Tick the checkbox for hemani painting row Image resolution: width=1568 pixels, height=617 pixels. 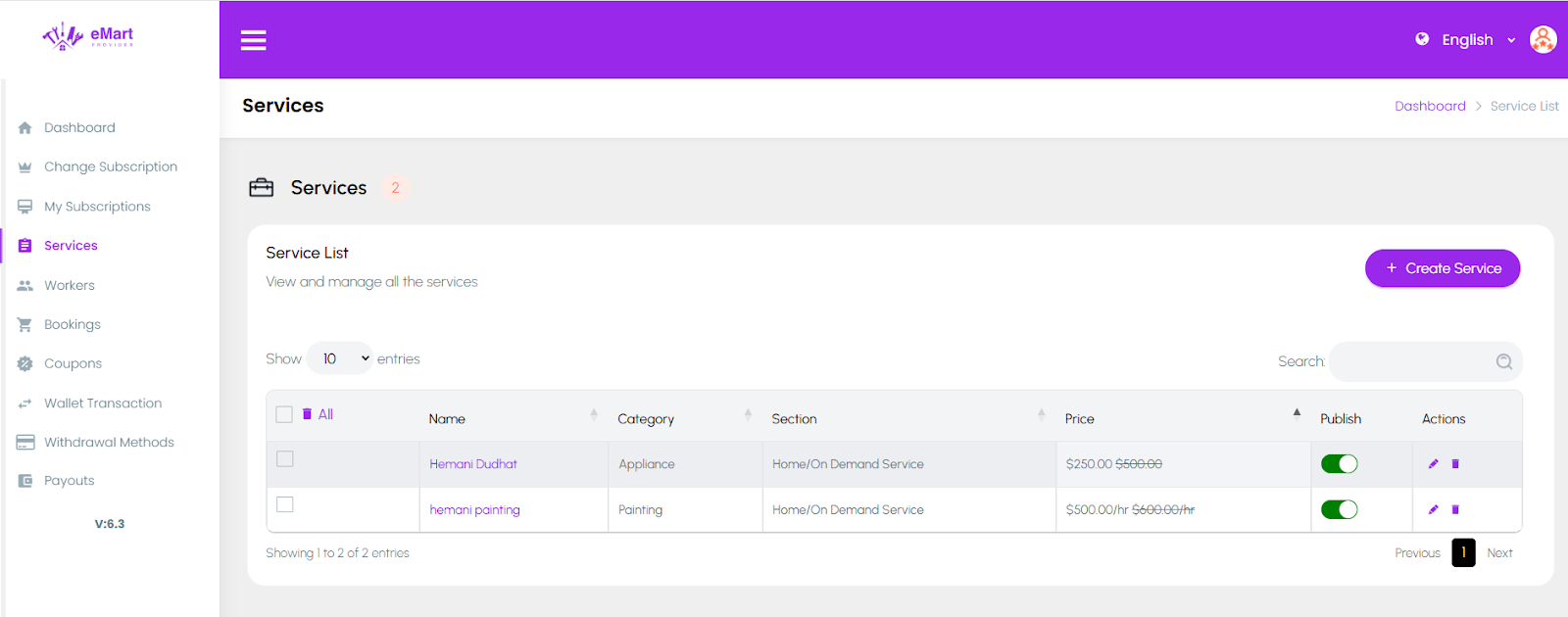[x=285, y=504]
